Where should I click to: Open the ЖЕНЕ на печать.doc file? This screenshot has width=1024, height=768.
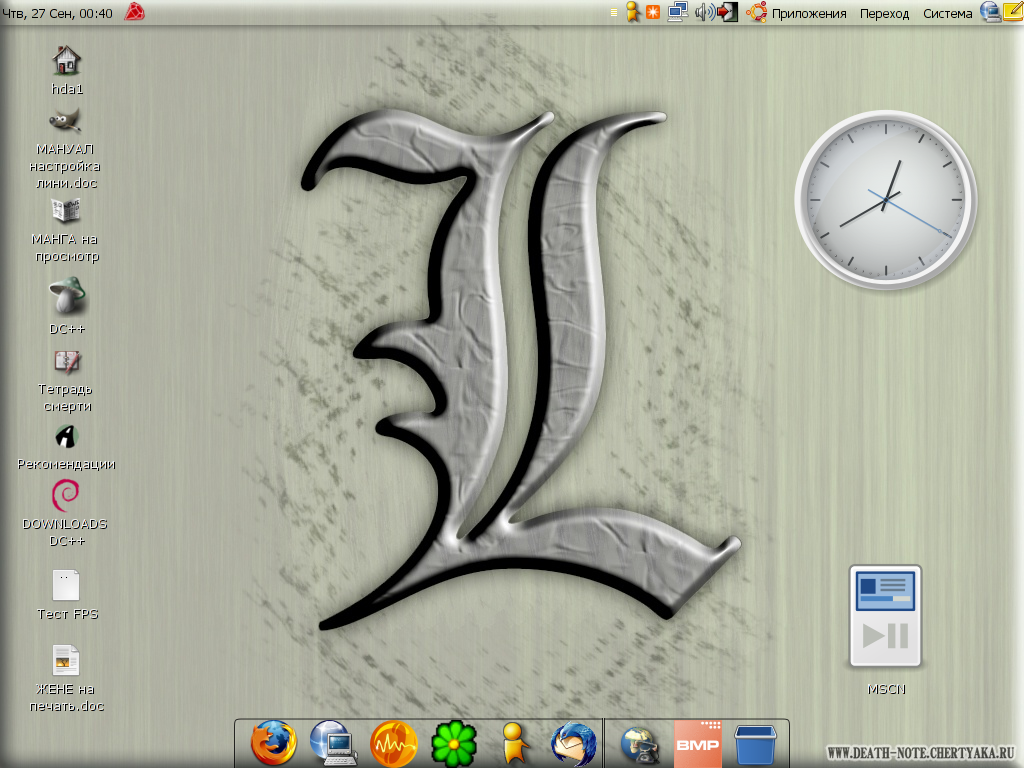click(x=66, y=661)
